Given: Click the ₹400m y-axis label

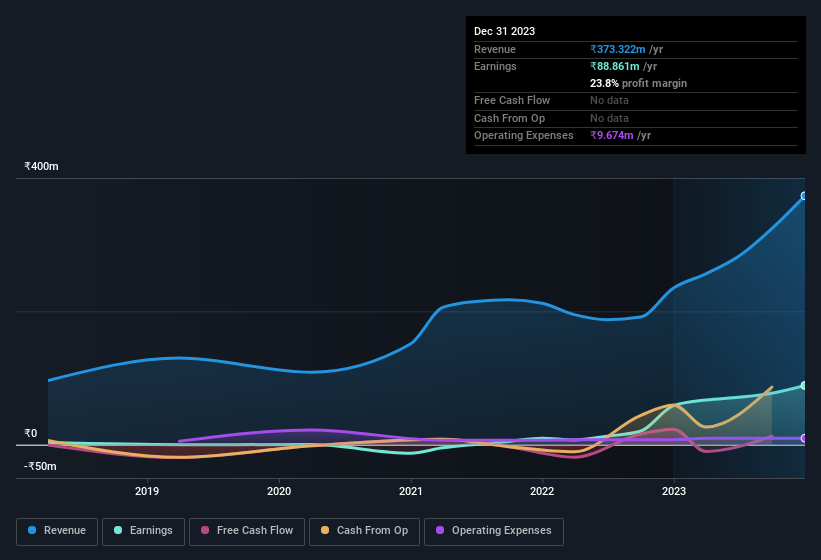Looking at the screenshot, I should click(41, 166).
